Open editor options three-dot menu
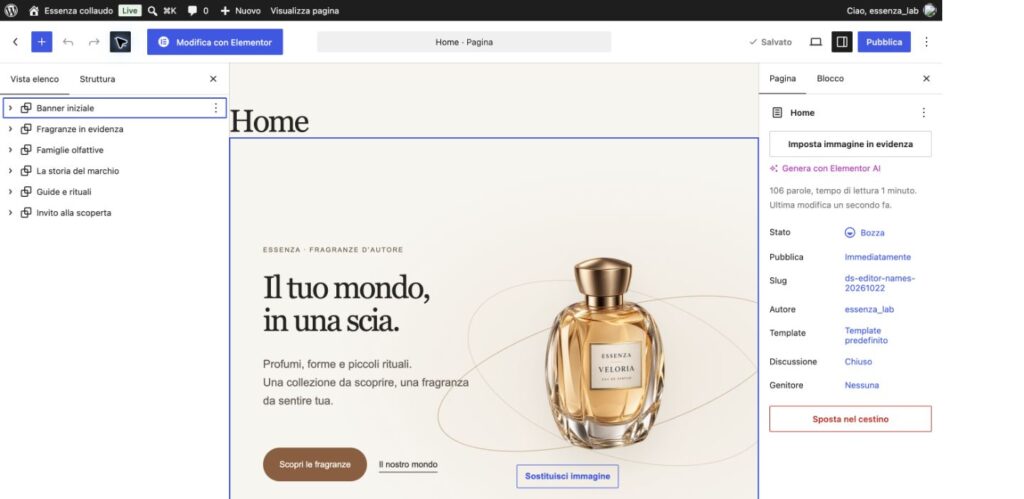Screen dimensions: 1024x499 pos(926,42)
